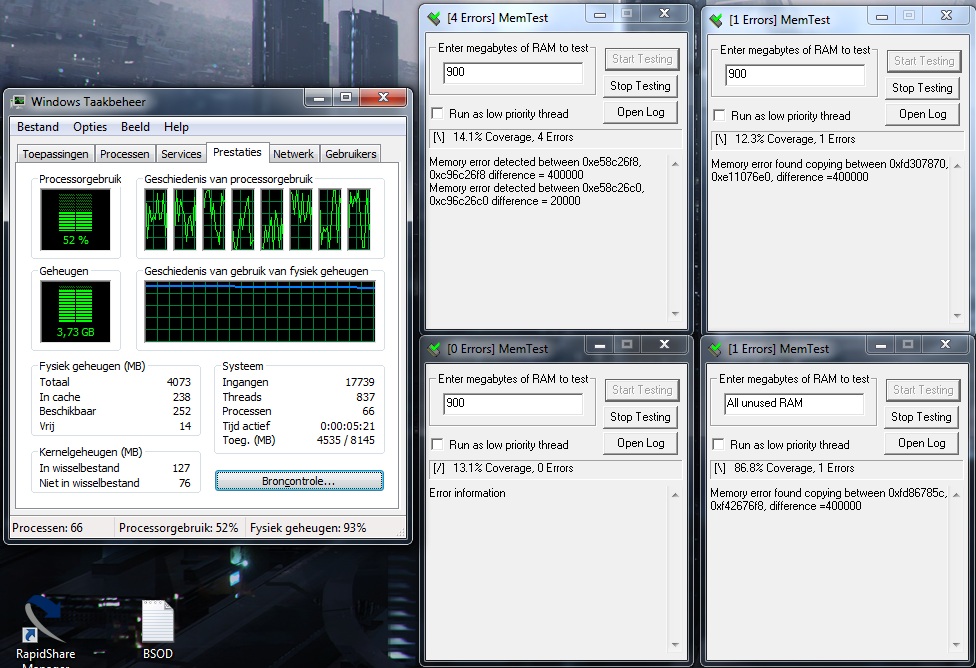Click 'Processen: 66' in status bar
Screen dimensions: 976x668
[47, 528]
